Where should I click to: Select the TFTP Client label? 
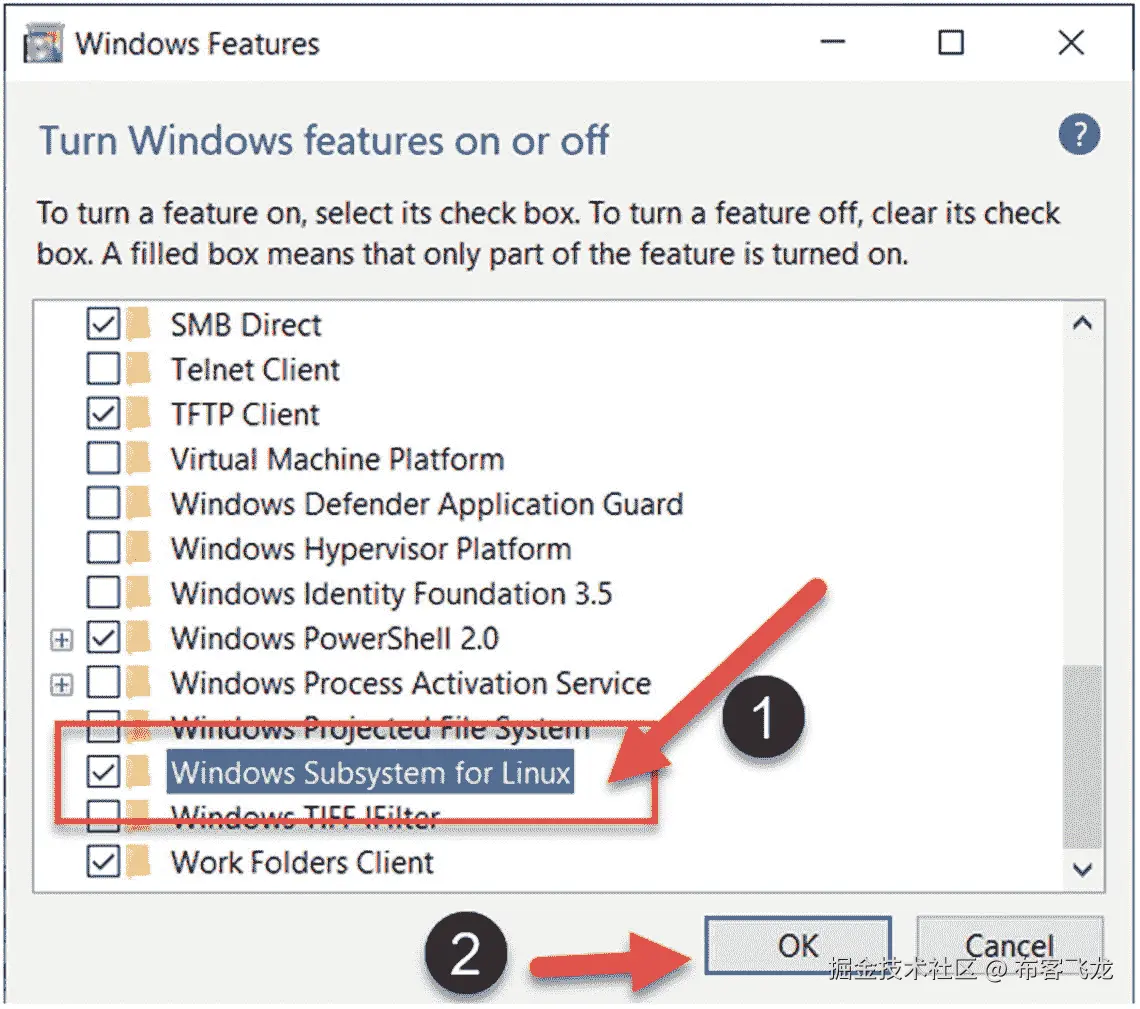[x=245, y=415]
